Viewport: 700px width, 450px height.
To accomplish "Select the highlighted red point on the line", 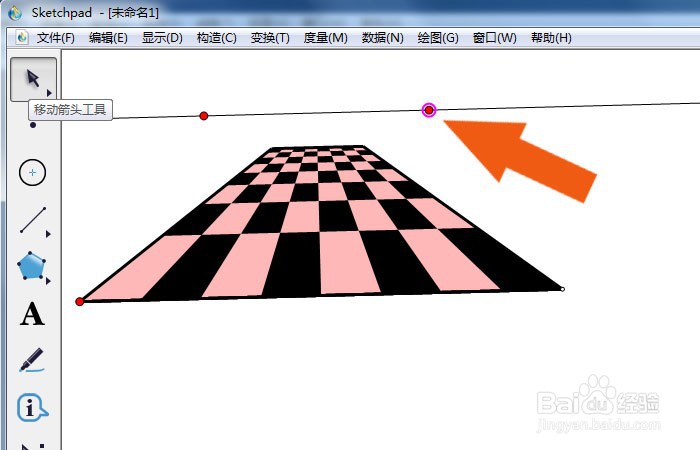I will (x=429, y=110).
